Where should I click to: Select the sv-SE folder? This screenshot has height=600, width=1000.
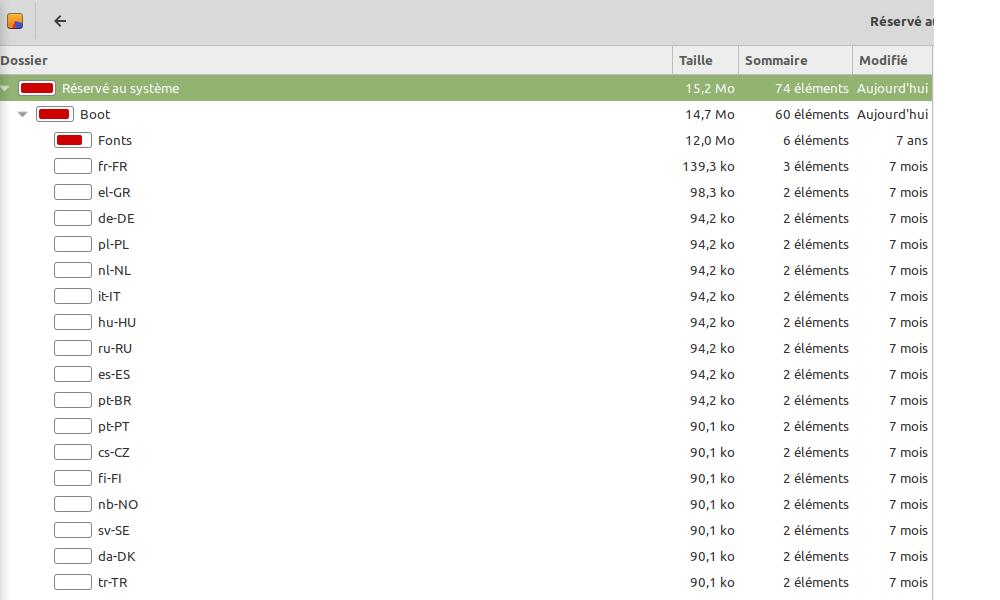tap(466, 530)
